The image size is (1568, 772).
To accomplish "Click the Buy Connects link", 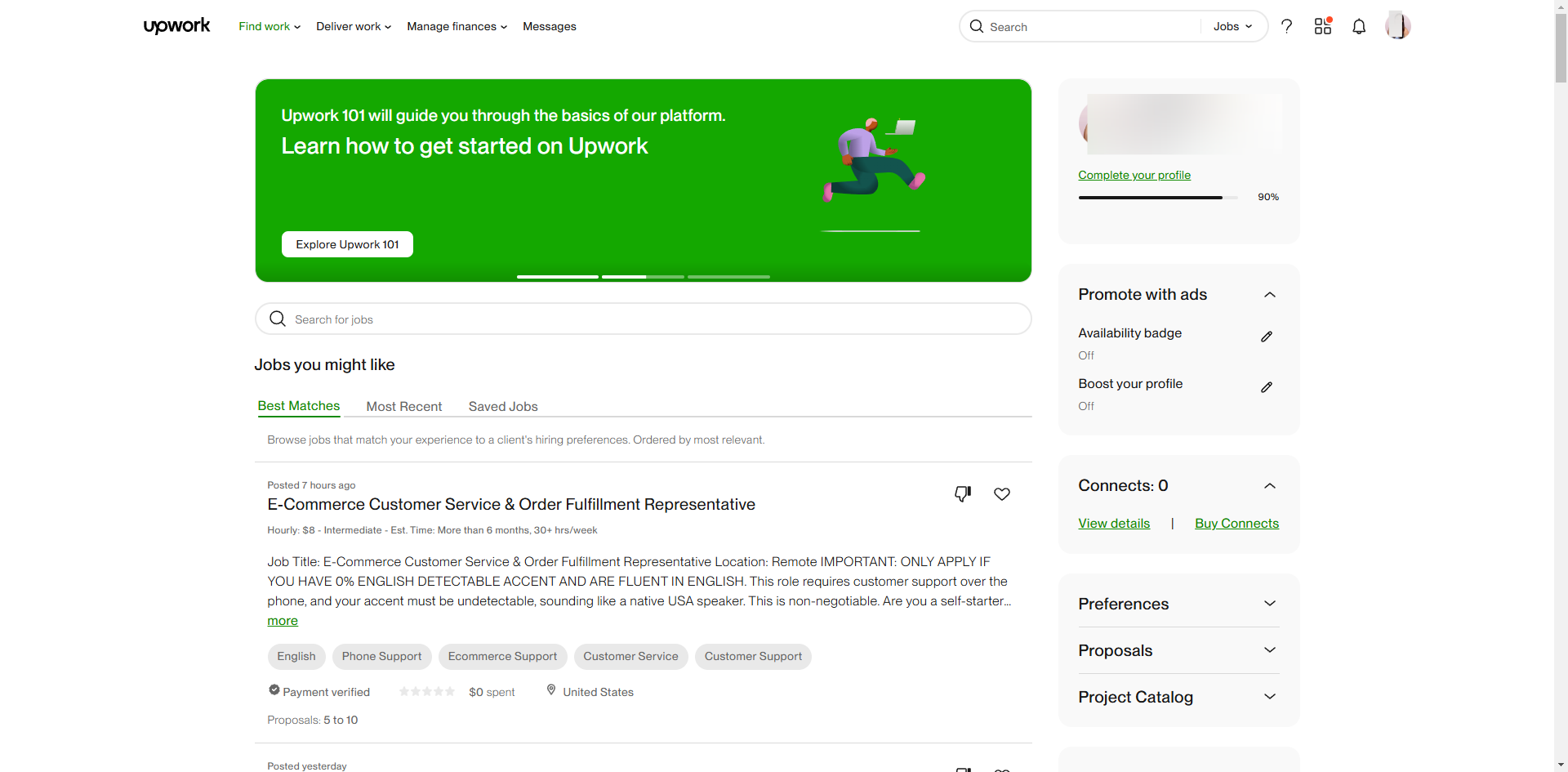I will [x=1236, y=524].
